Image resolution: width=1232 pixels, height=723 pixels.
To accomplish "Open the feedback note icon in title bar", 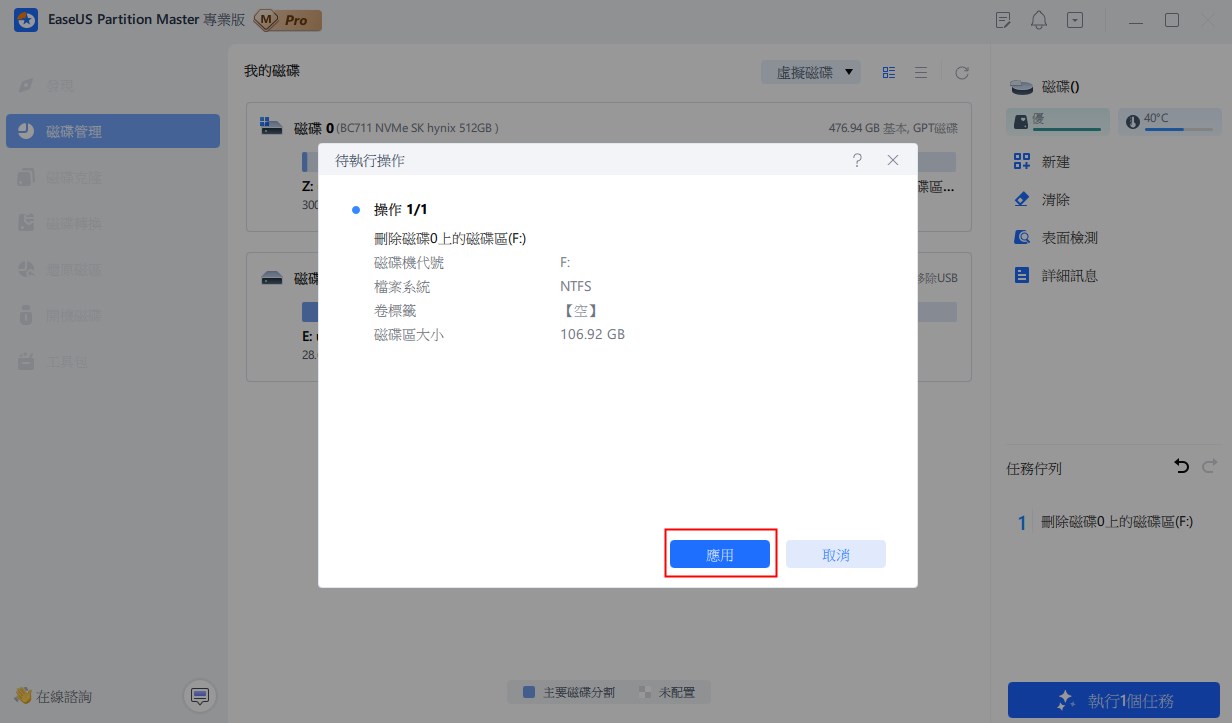I will 1003,20.
